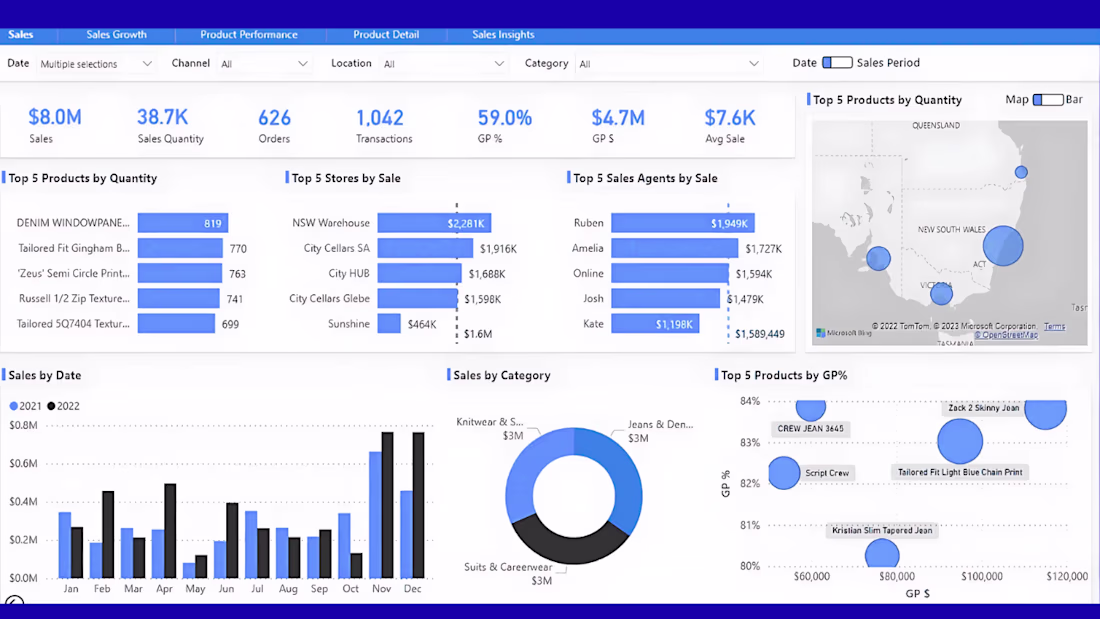This screenshot has height=619, width=1100.
Task: Open the Channel filter dropdown
Action: 264,64
